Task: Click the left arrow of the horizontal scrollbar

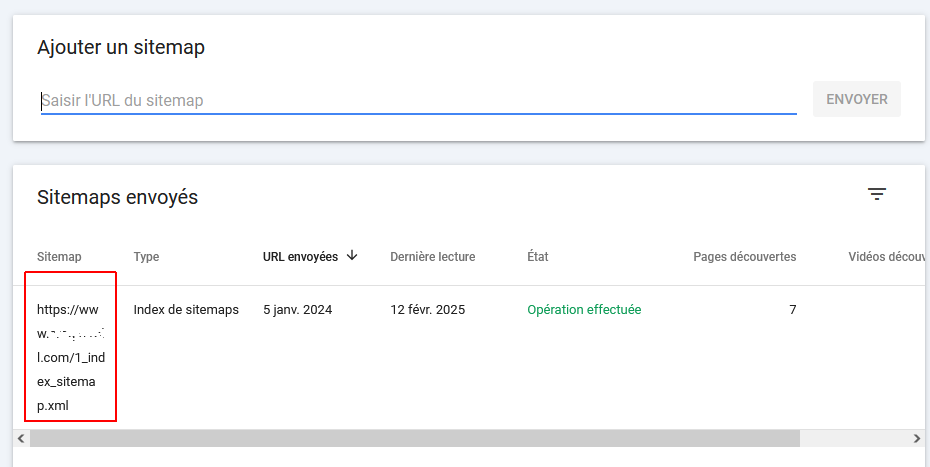Action: (20, 438)
